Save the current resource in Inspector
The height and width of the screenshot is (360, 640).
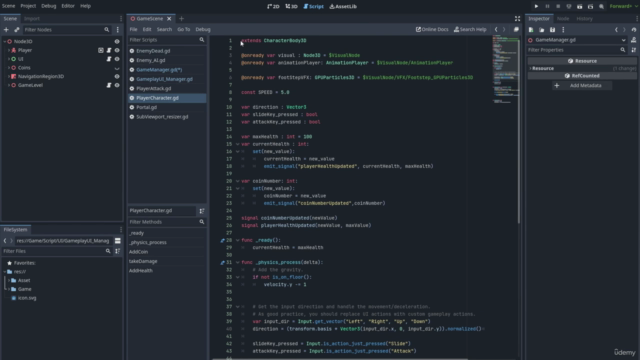click(x=552, y=30)
